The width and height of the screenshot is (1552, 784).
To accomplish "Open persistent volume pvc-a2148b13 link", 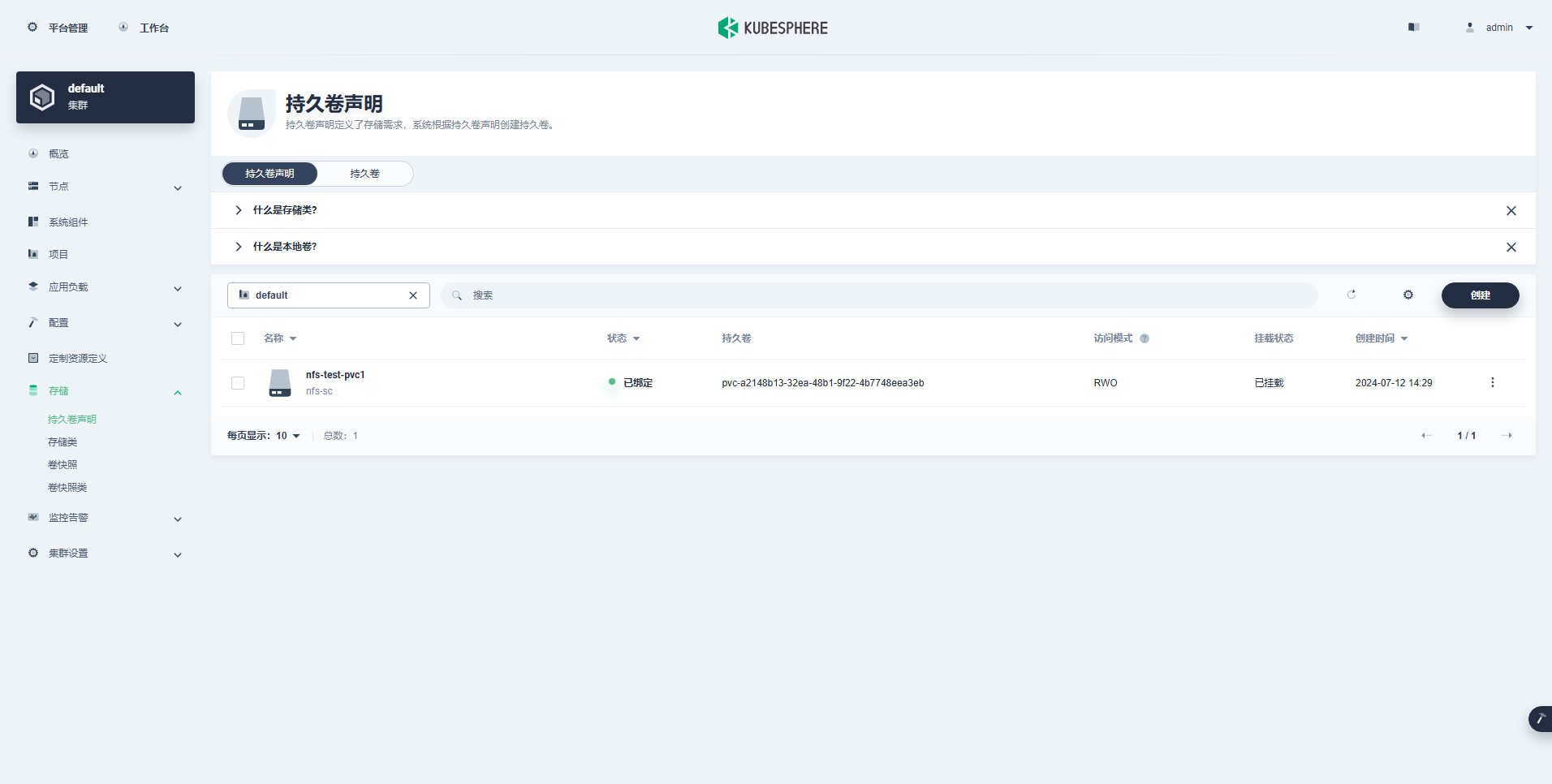I will 823,383.
